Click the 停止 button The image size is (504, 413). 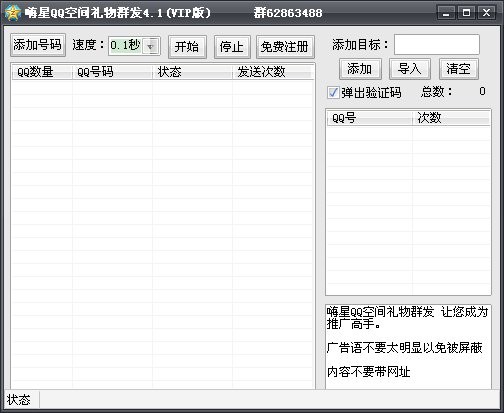coord(232,47)
